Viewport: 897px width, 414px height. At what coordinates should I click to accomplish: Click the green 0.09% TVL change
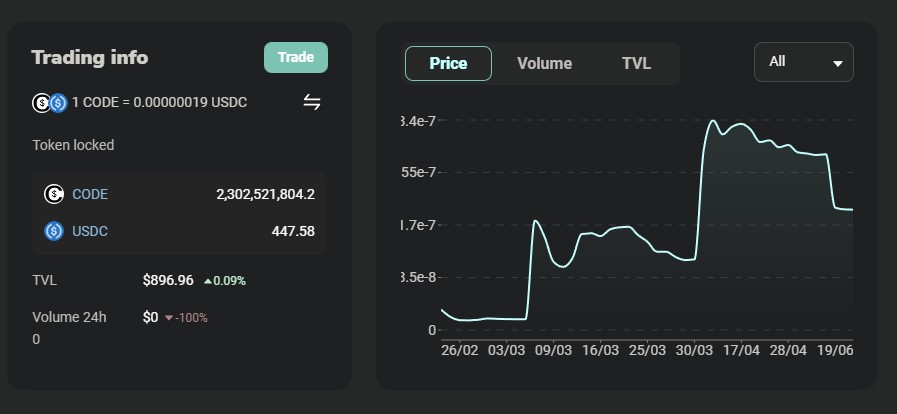pyautogui.click(x=225, y=281)
